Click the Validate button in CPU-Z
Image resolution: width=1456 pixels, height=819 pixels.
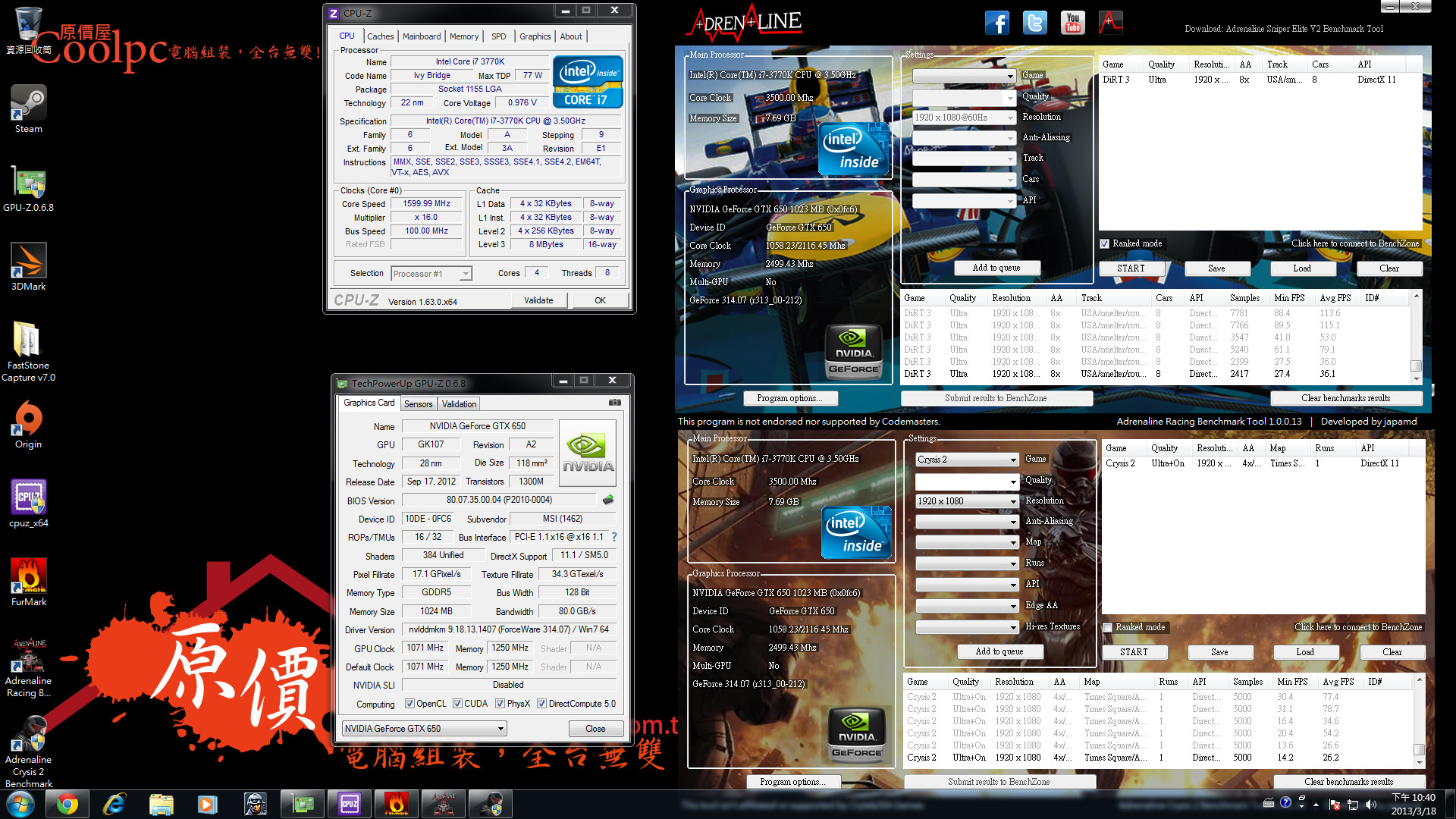pyautogui.click(x=538, y=300)
